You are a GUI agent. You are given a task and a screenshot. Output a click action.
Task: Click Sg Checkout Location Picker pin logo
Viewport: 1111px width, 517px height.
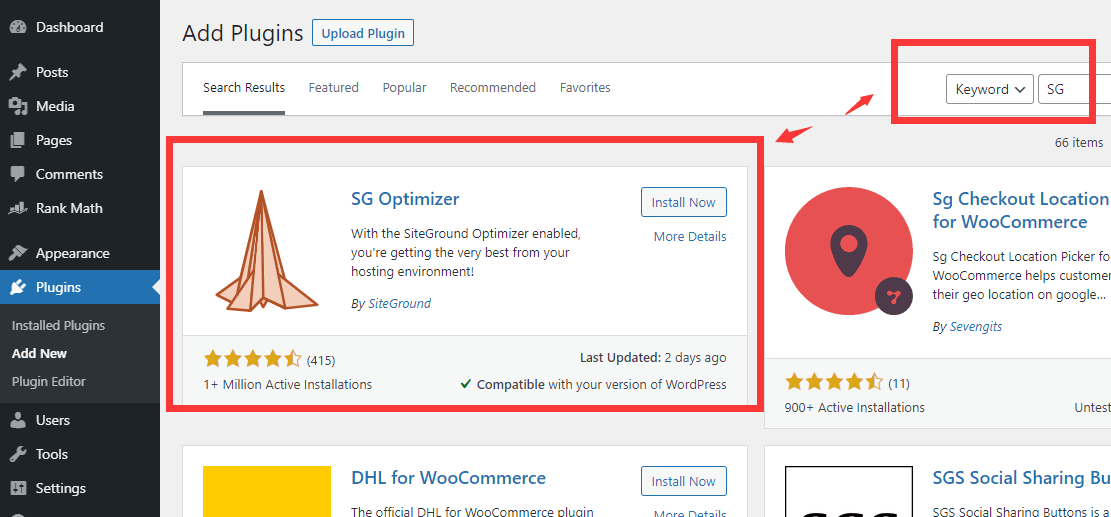[x=849, y=251]
